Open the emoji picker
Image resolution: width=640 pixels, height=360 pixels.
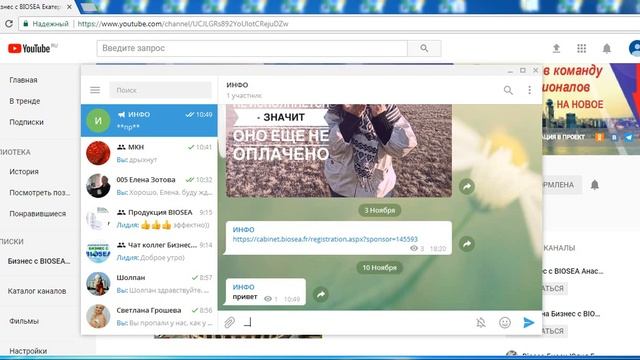point(505,323)
